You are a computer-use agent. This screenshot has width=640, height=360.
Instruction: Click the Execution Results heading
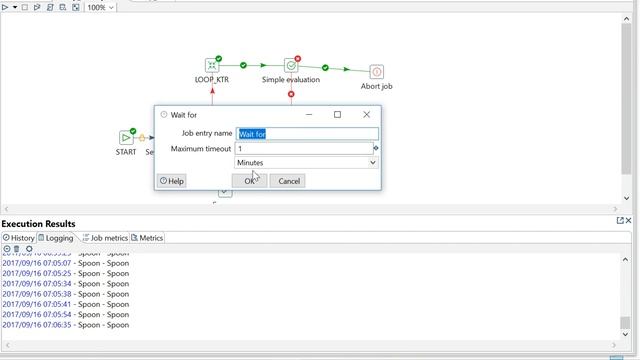pos(38,224)
